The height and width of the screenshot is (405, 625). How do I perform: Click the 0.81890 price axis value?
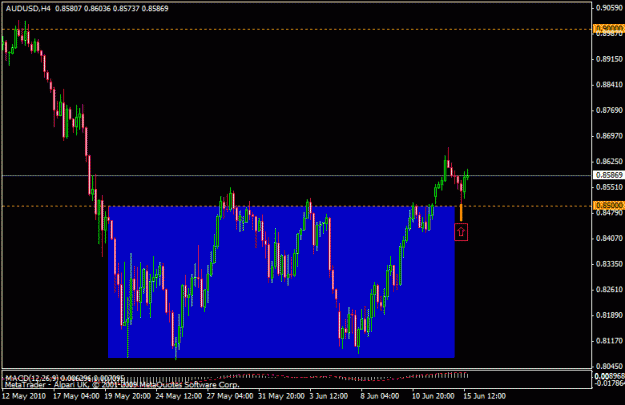(609, 315)
